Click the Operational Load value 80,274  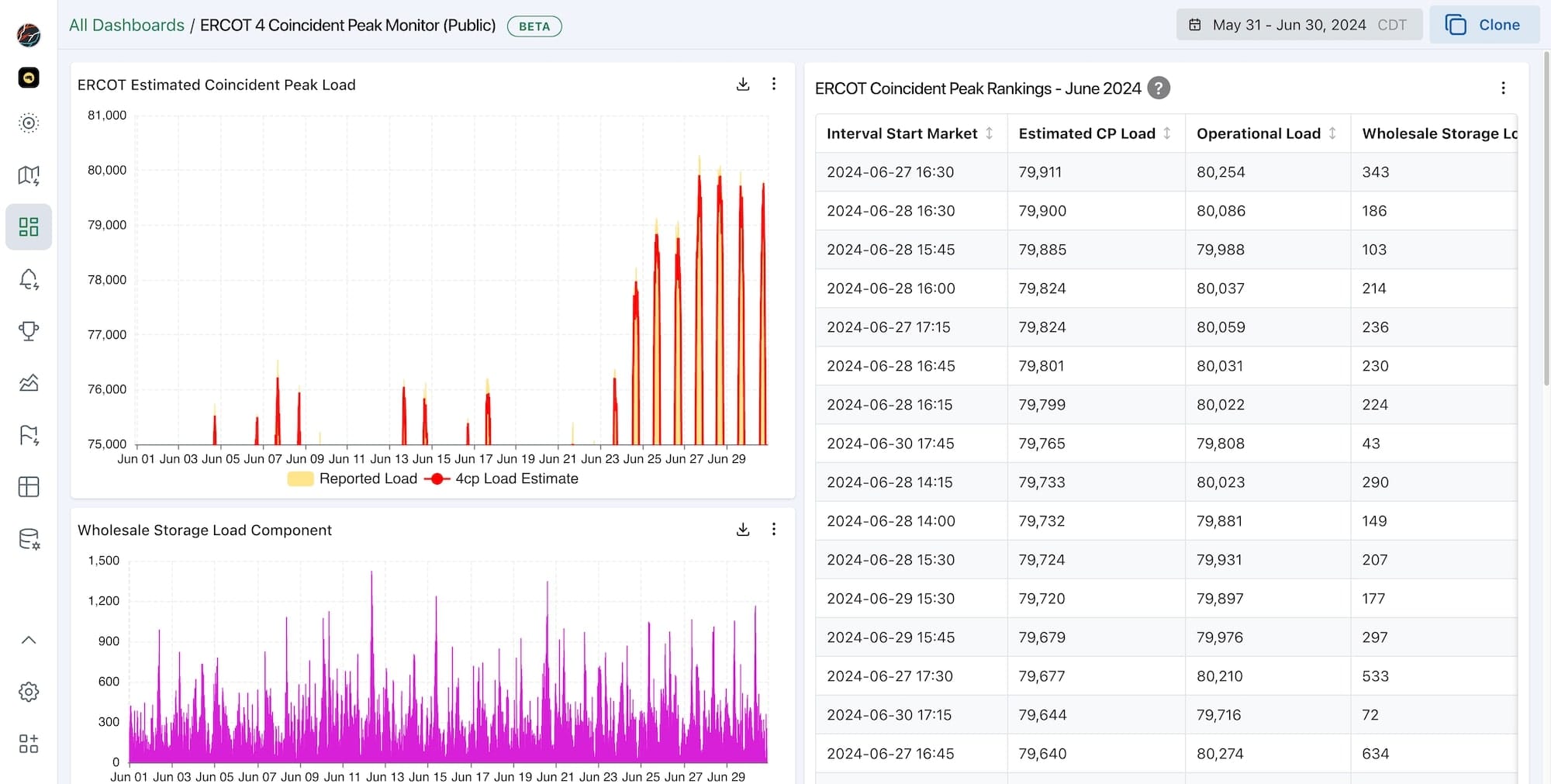coord(1220,754)
